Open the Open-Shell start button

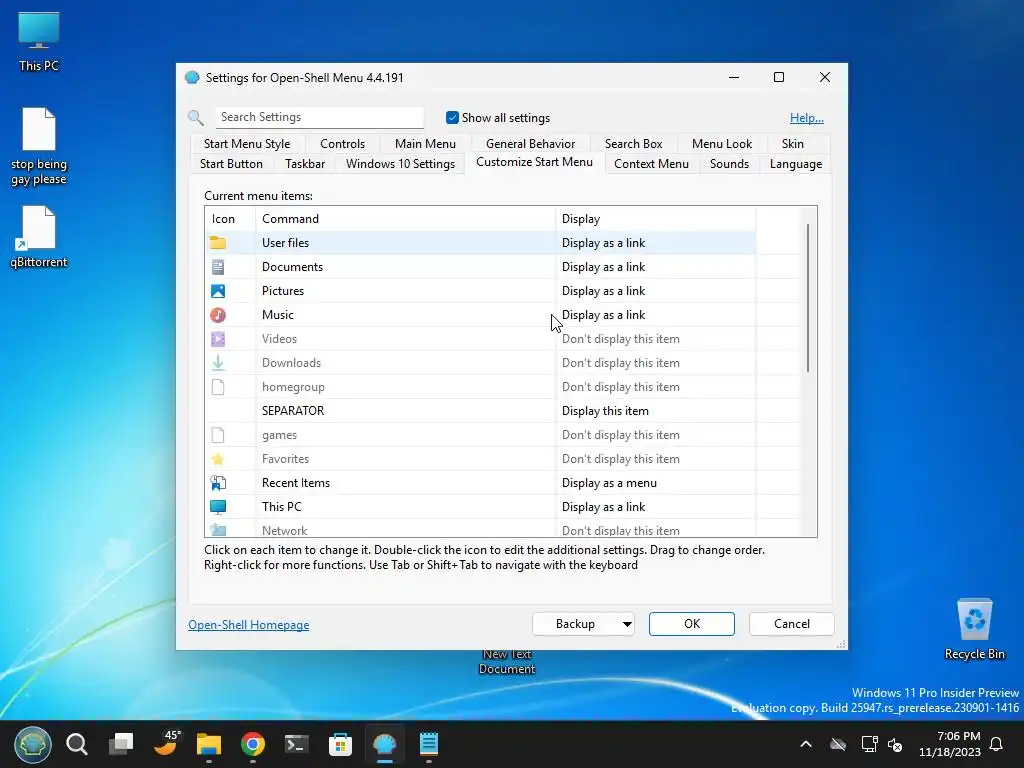point(33,744)
